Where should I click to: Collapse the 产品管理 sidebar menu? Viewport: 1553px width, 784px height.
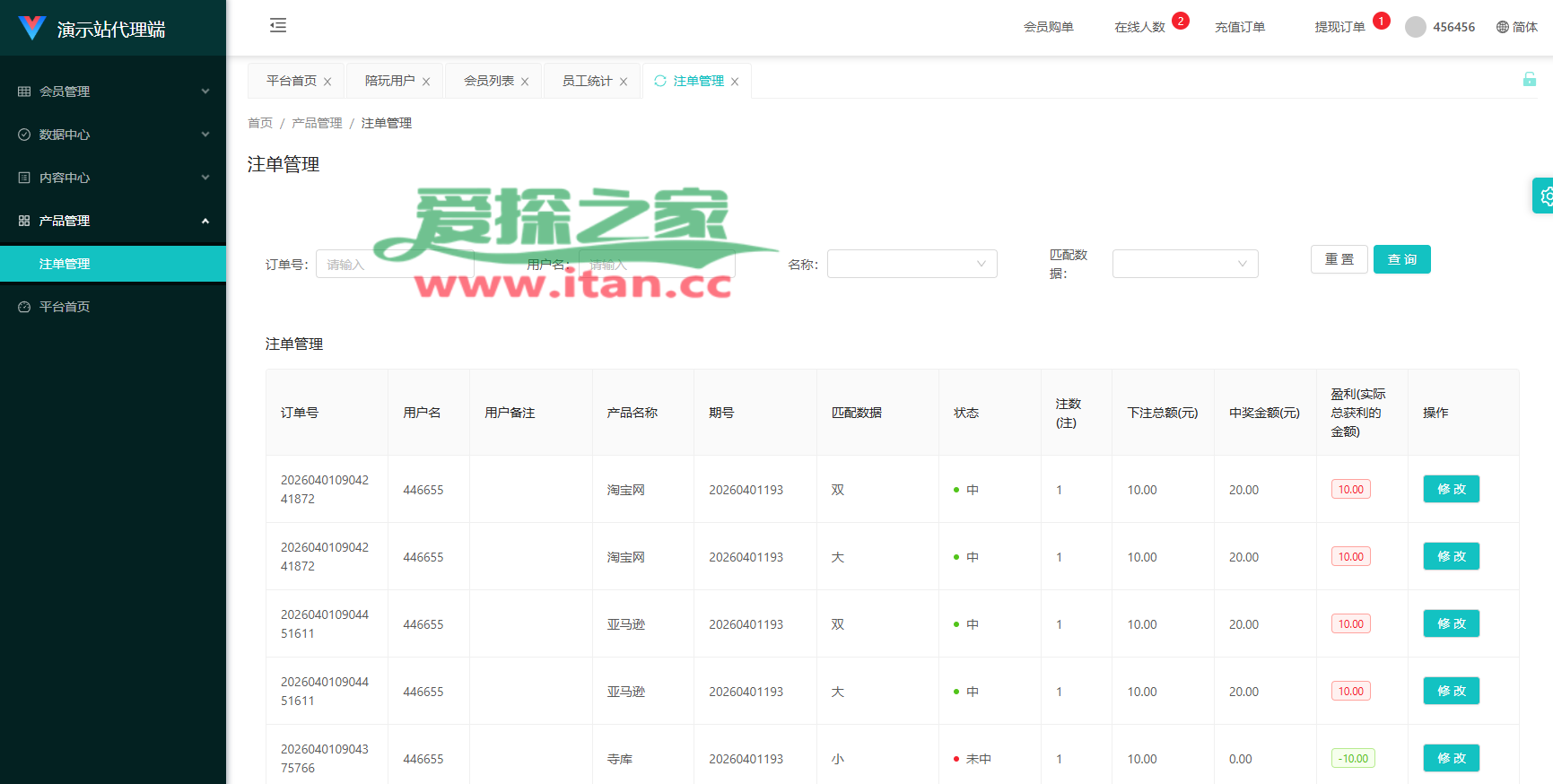[113, 221]
